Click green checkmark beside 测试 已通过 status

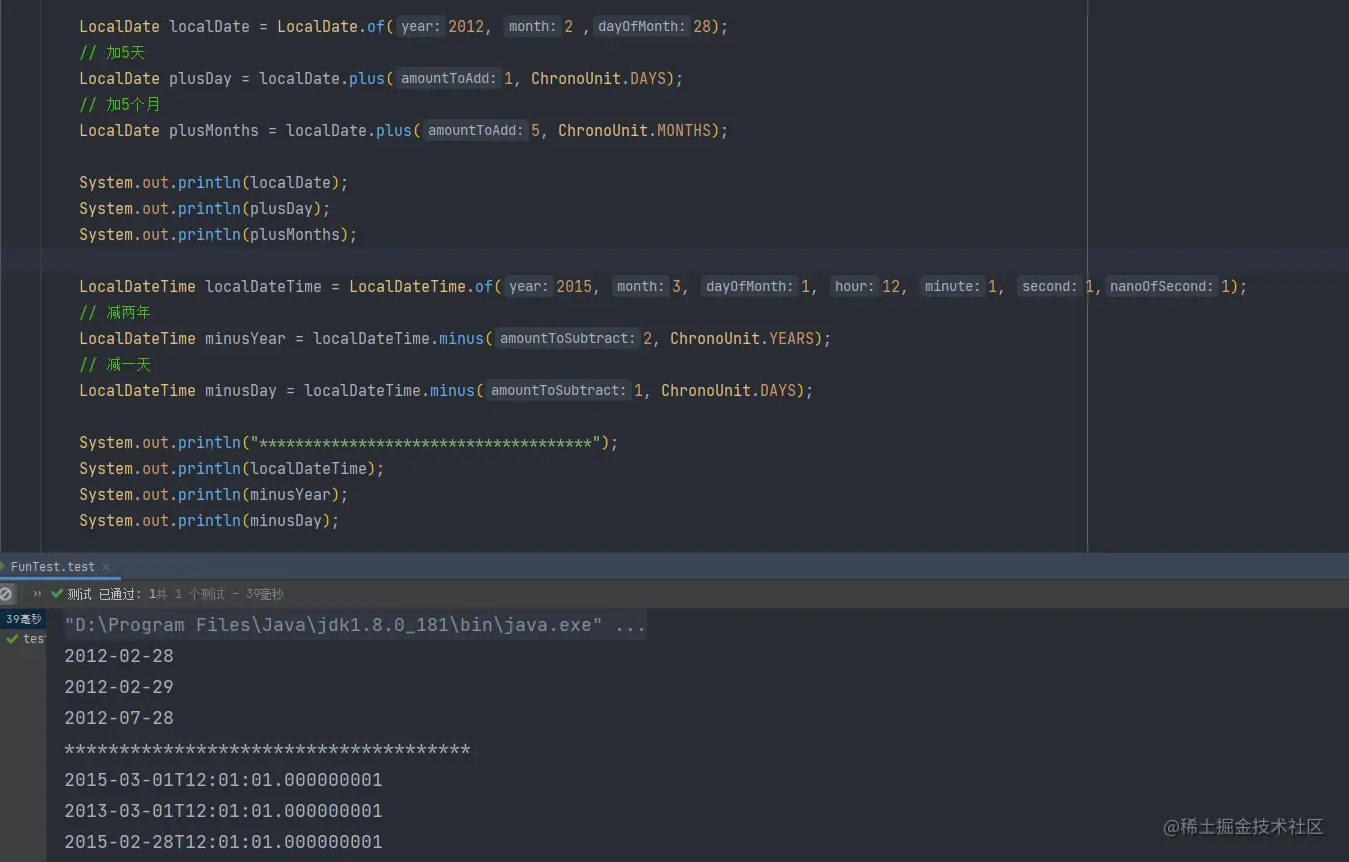click(57, 594)
